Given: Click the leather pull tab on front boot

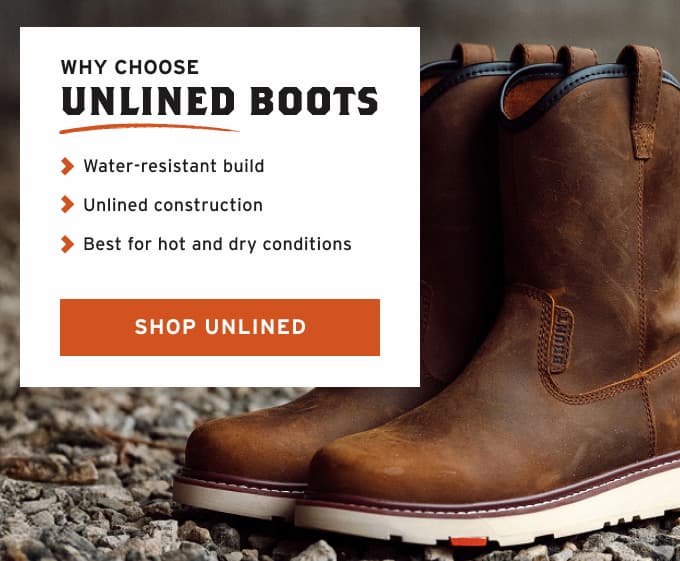Looking at the screenshot, I should tap(644, 100).
